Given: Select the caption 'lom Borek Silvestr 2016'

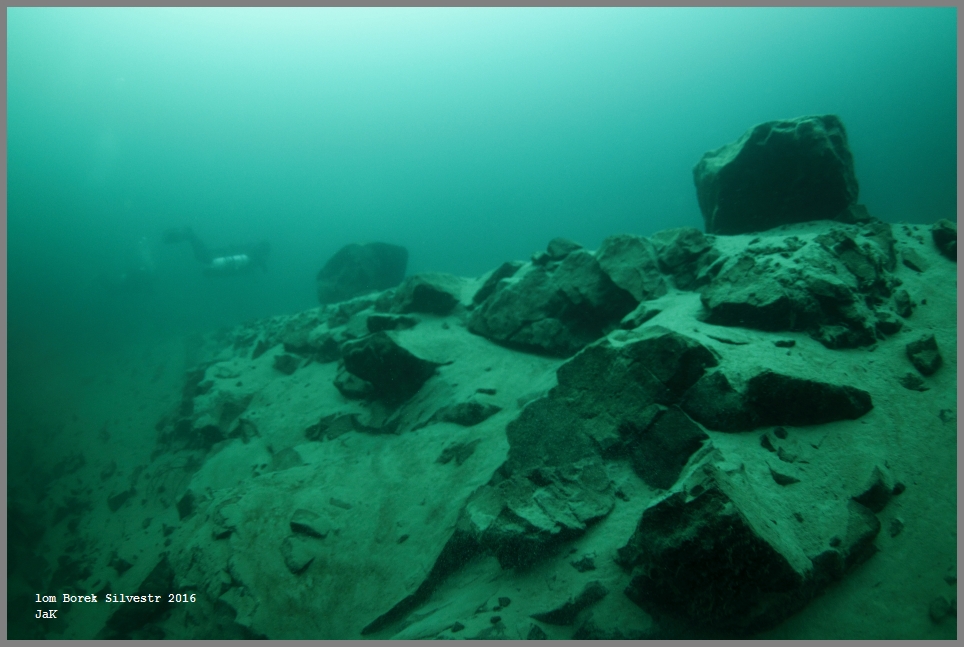Looking at the screenshot, I should tap(116, 598).
